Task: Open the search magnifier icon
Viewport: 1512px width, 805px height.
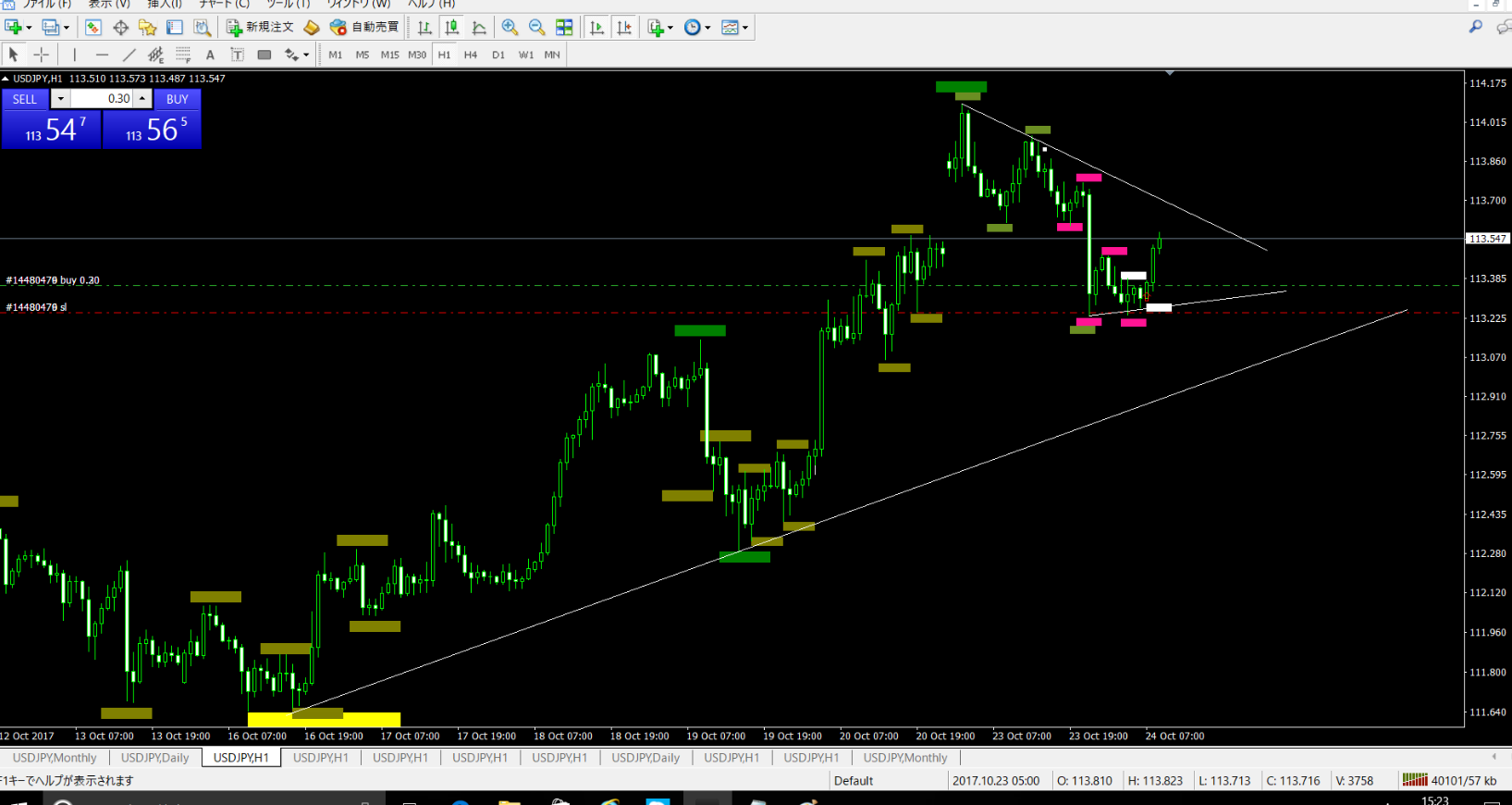Action: coord(1476,27)
